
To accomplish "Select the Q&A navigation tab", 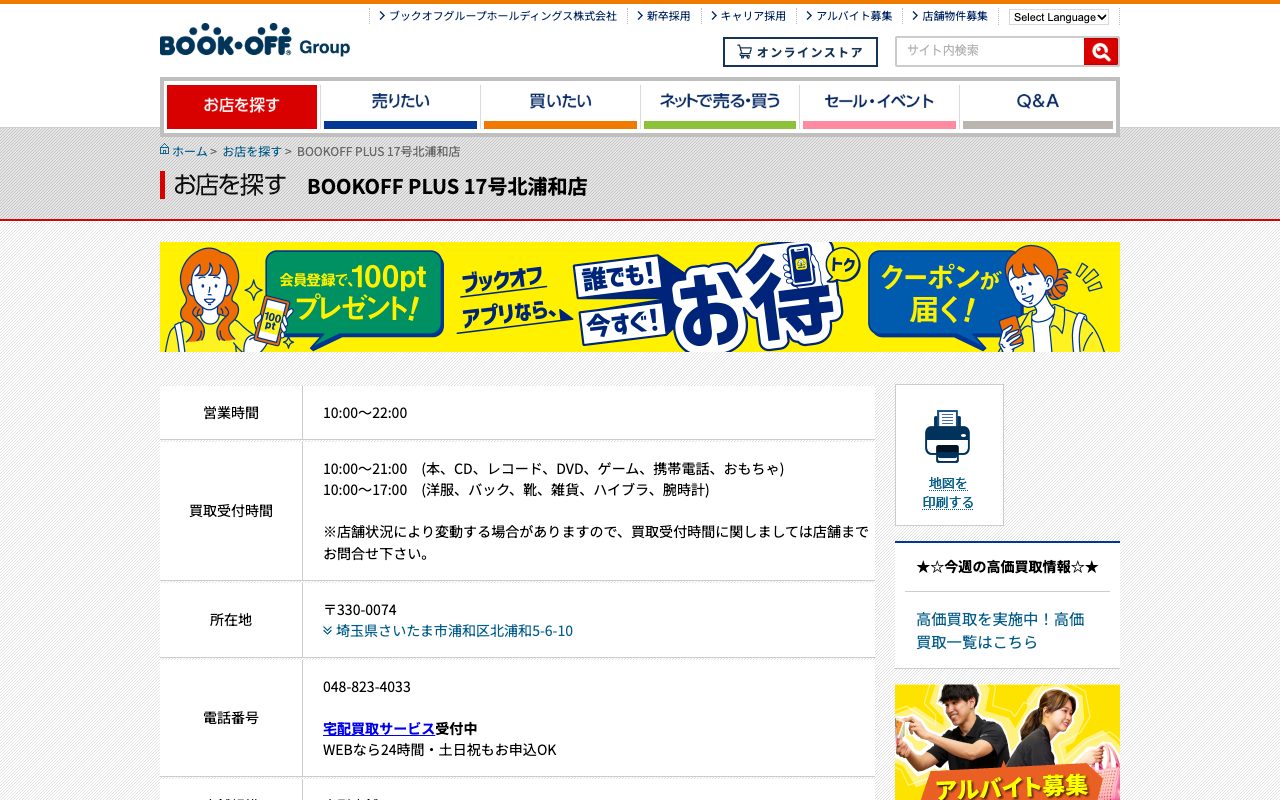I will 1038,106.
